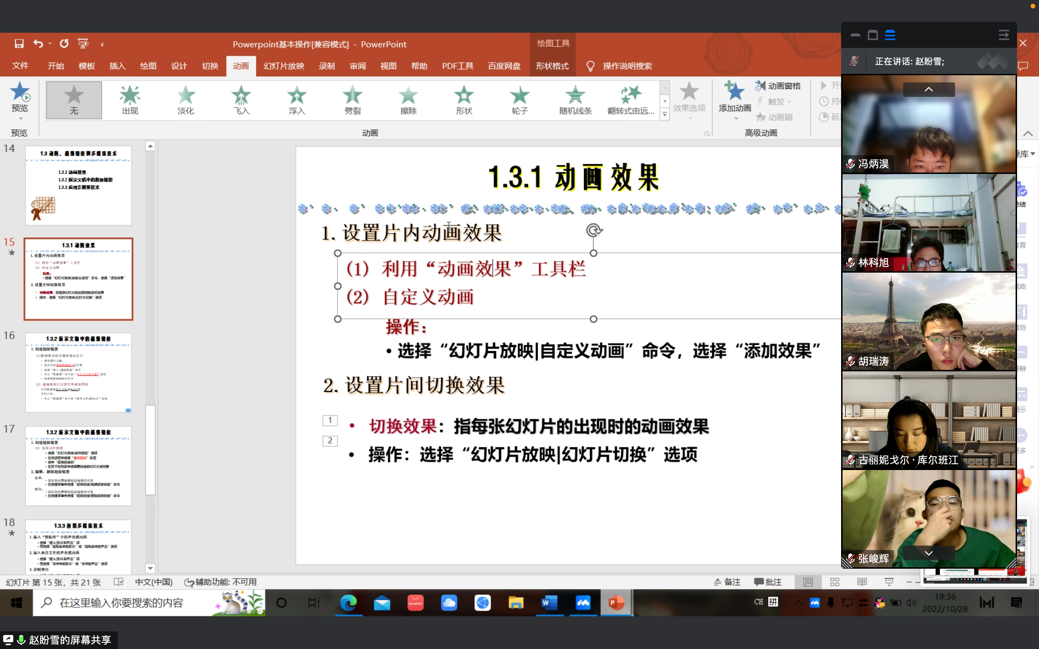Open the 幻灯片放映 (Slide Show) tab
This screenshot has width=1039, height=649.
click(x=283, y=66)
